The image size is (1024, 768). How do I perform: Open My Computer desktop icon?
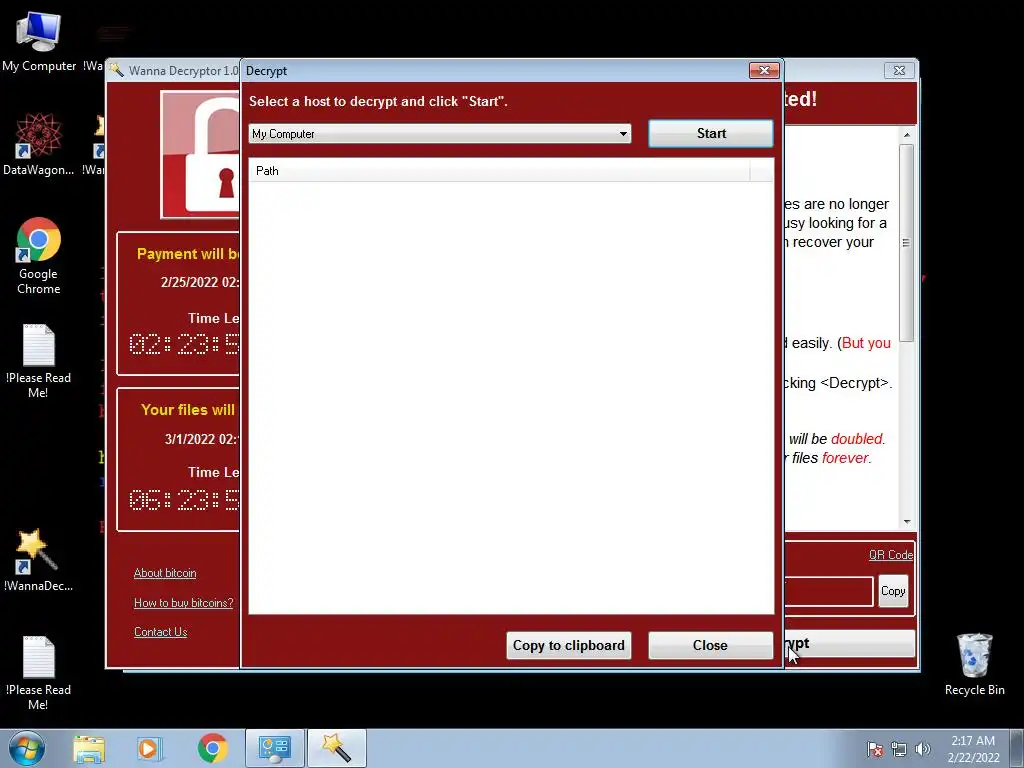click(39, 42)
